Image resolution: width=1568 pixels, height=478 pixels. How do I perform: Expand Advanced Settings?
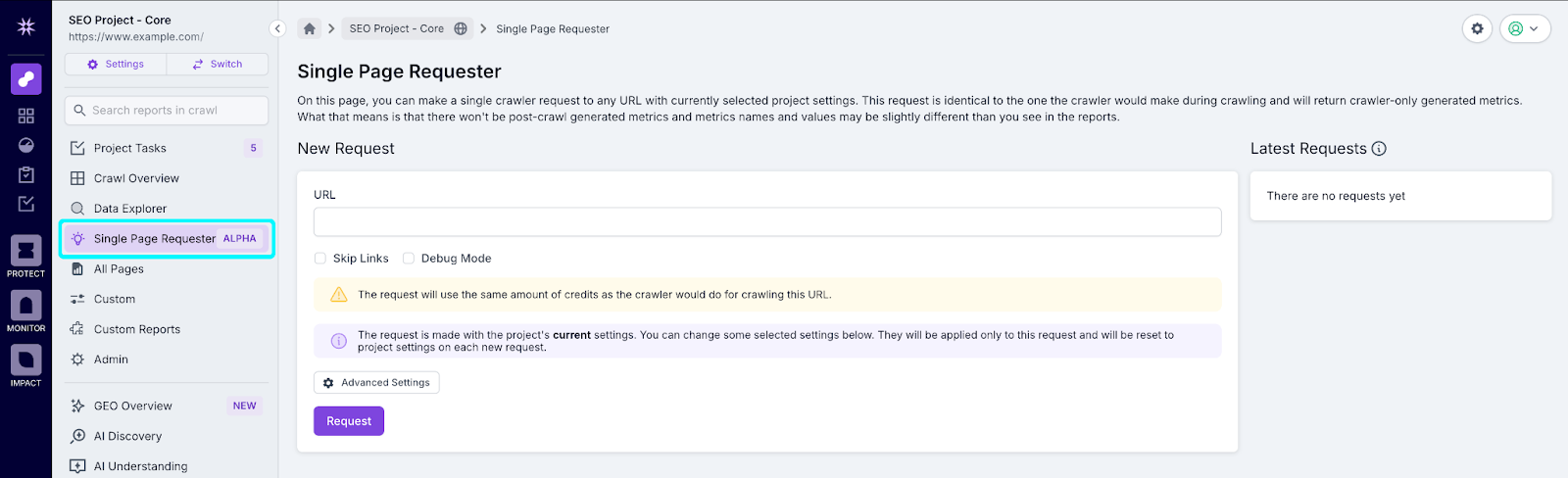click(376, 383)
